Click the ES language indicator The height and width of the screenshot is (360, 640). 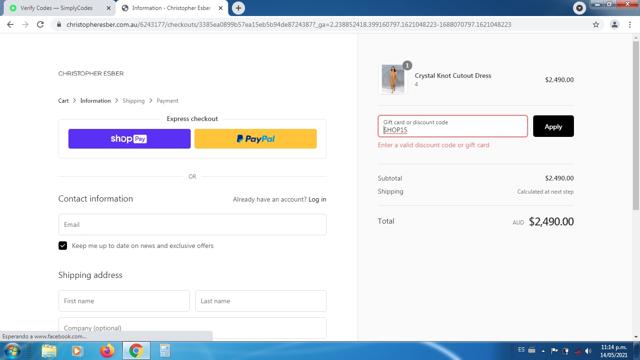[x=521, y=350]
